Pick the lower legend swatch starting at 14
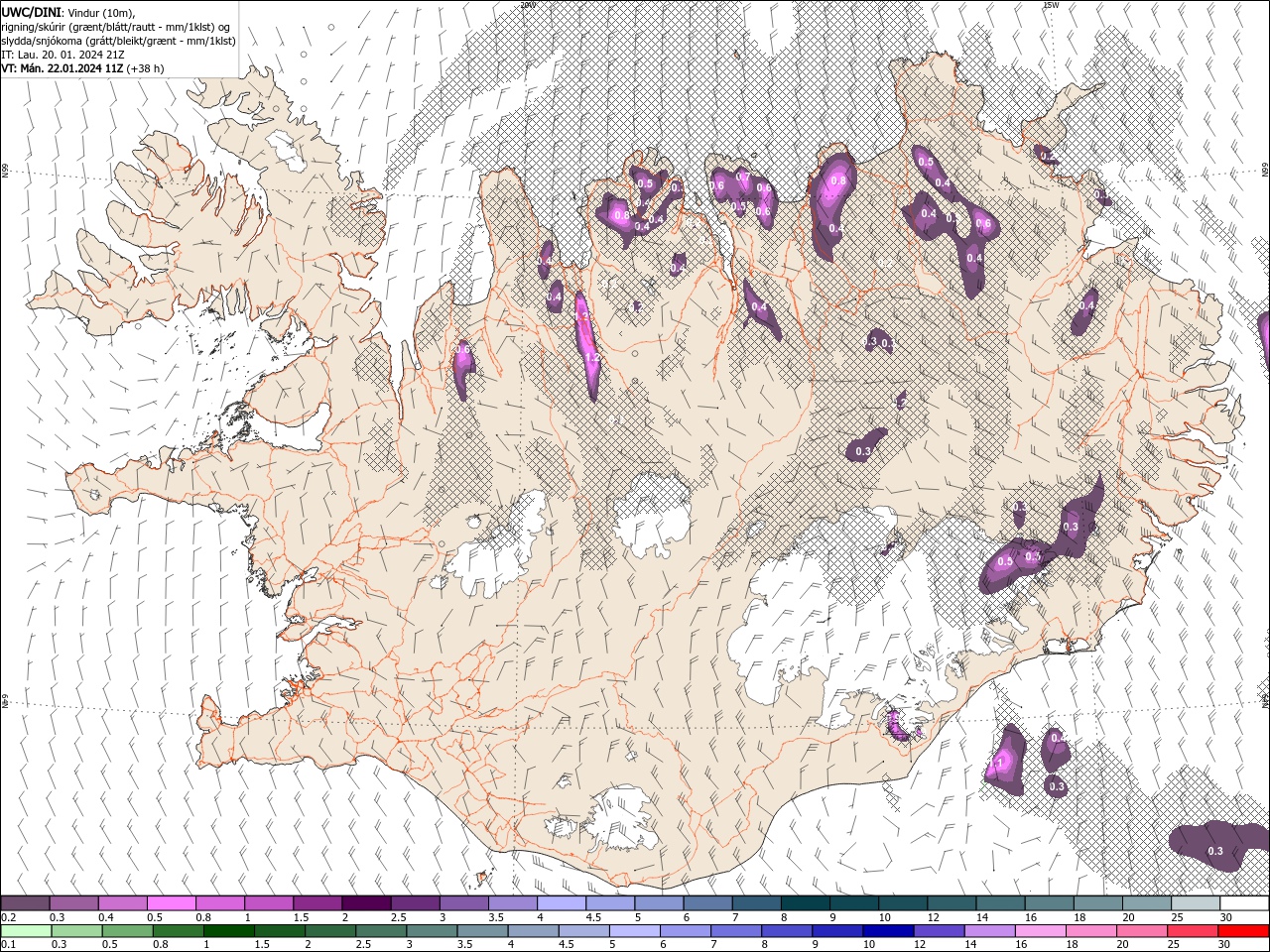 click(x=990, y=931)
